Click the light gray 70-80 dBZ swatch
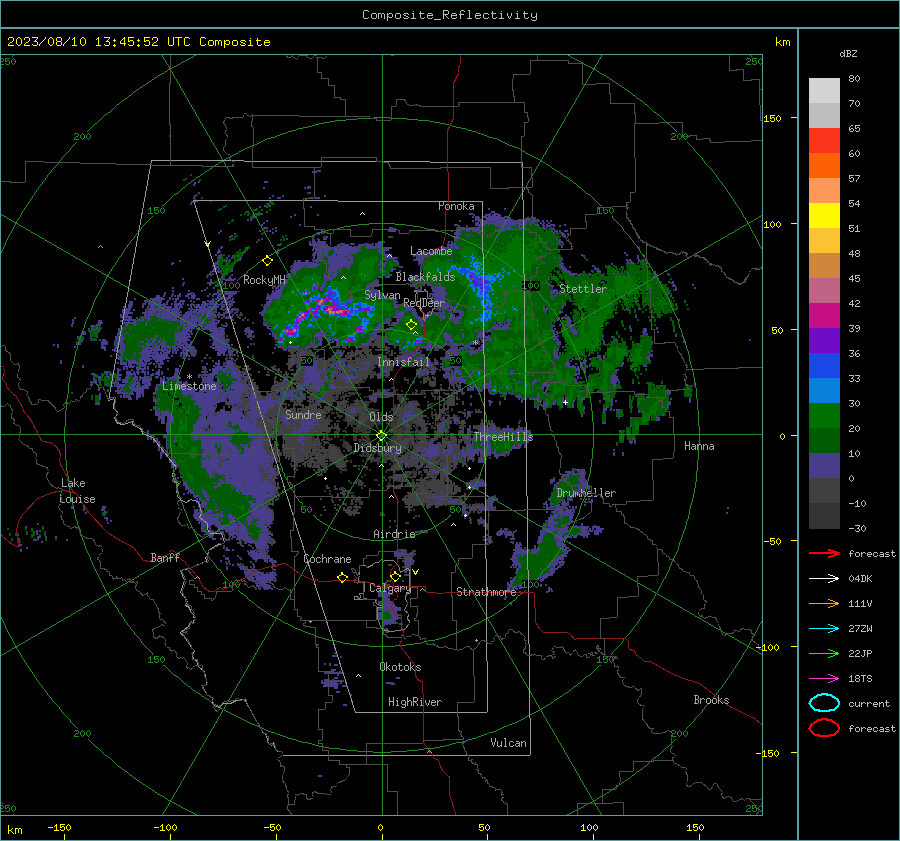Image resolution: width=900 pixels, height=841 pixels. [824, 90]
